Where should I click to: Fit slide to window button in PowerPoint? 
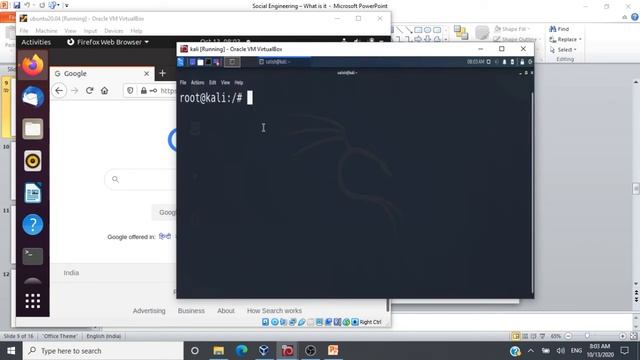pyautogui.click(x=633, y=336)
